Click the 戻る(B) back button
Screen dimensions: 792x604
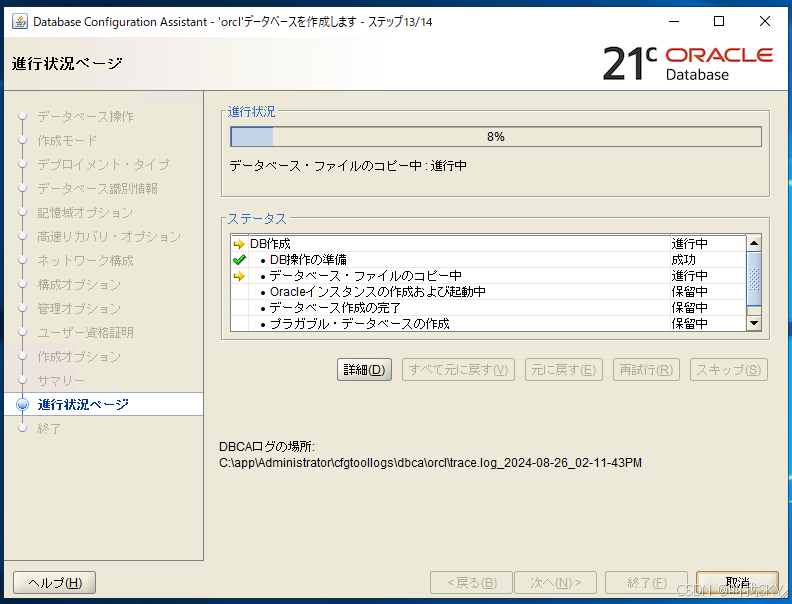[471, 583]
